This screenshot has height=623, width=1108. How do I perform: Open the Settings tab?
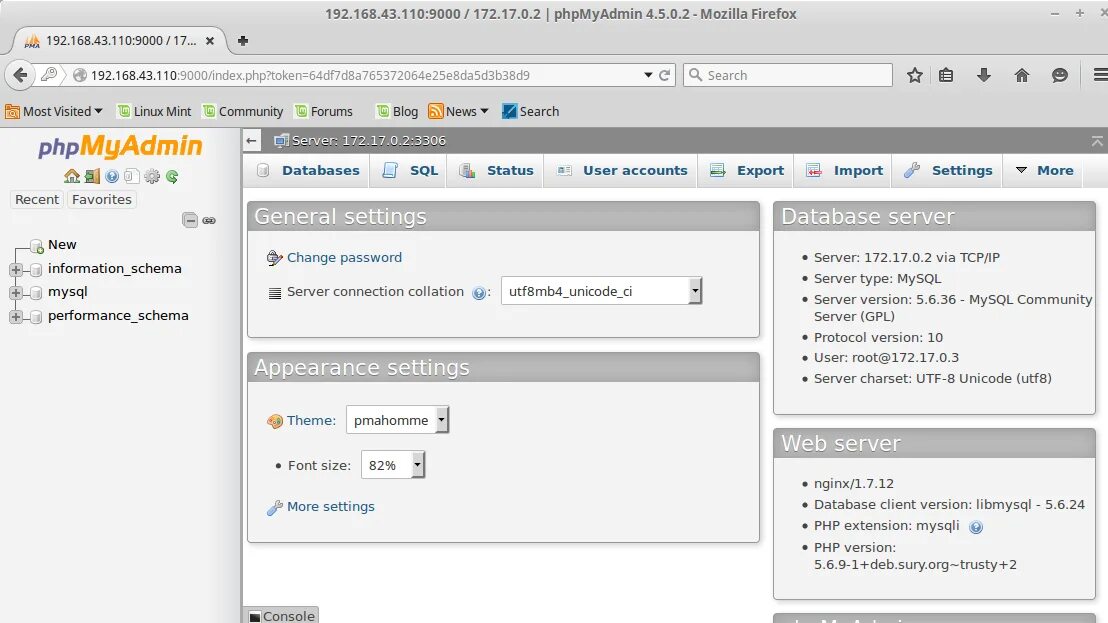point(948,170)
